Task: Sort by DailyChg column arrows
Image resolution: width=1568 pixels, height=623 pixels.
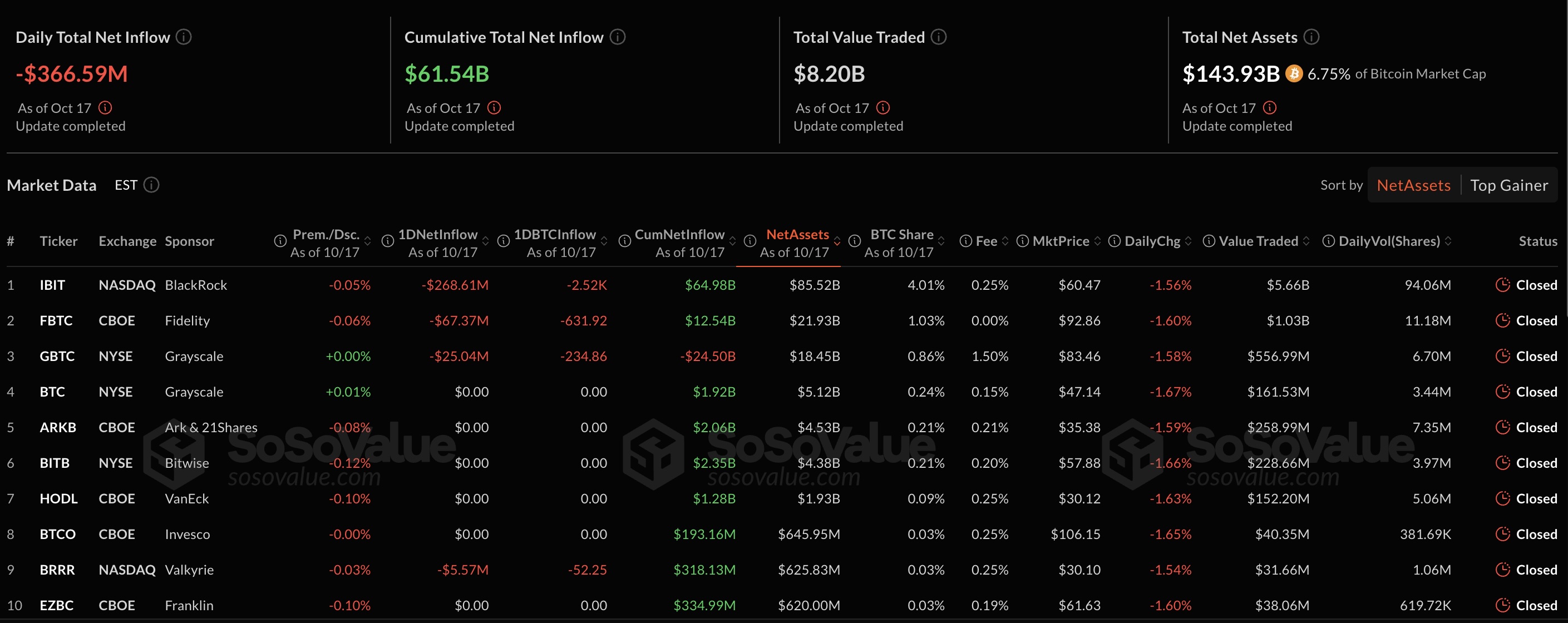Action: click(x=1188, y=241)
